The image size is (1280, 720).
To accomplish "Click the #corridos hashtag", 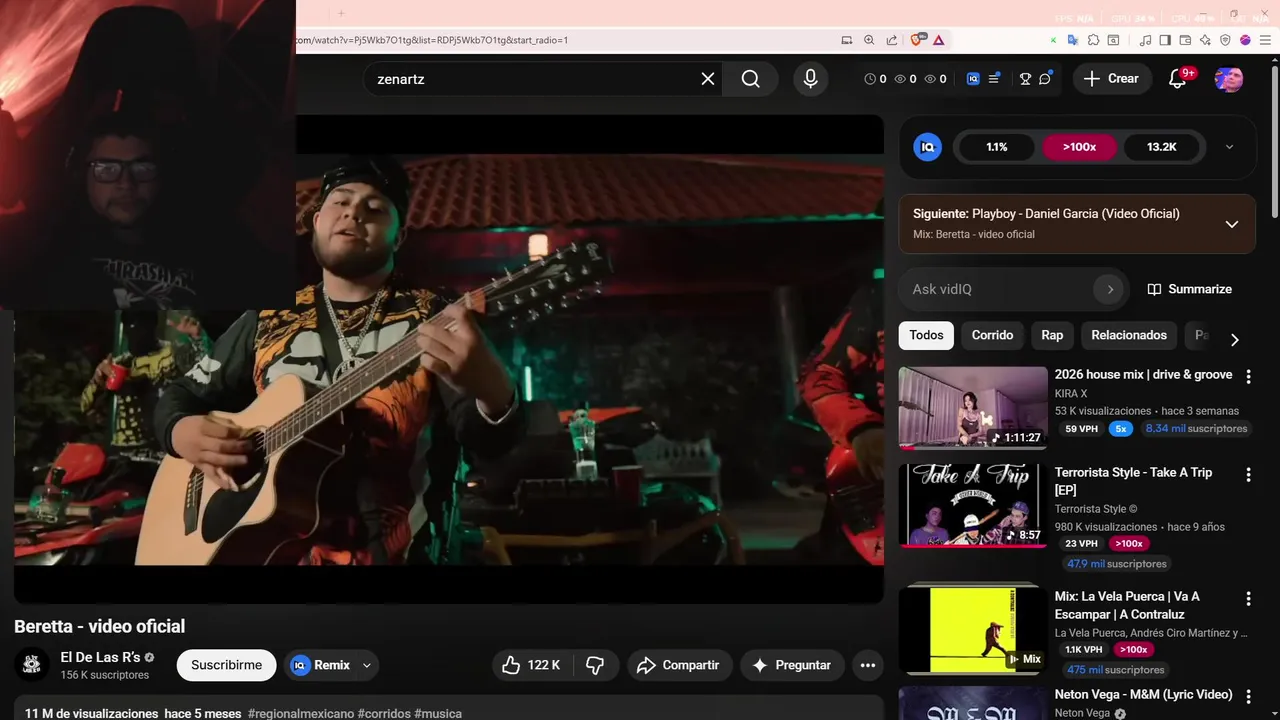I will click(384, 714).
